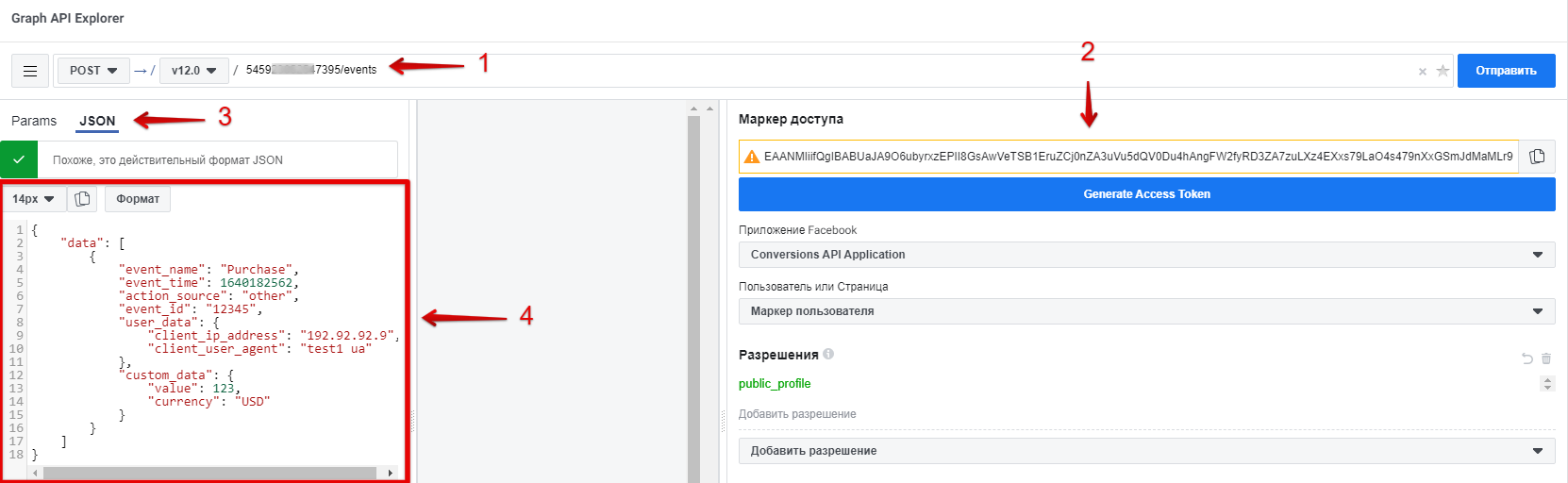Select the JSON tab
Screen dimensions: 1568x483
[x=97, y=121]
